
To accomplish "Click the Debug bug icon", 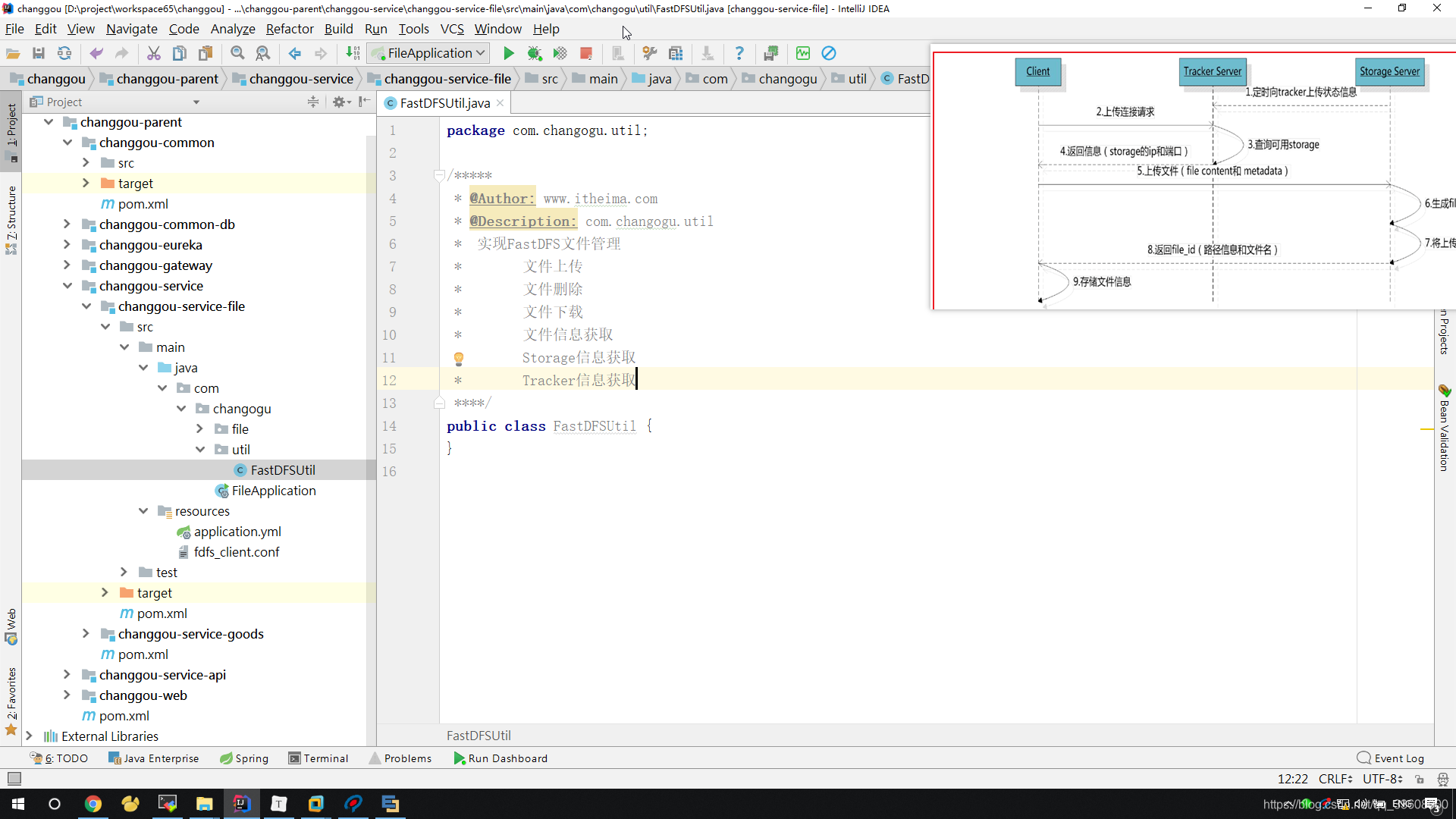I will [535, 54].
